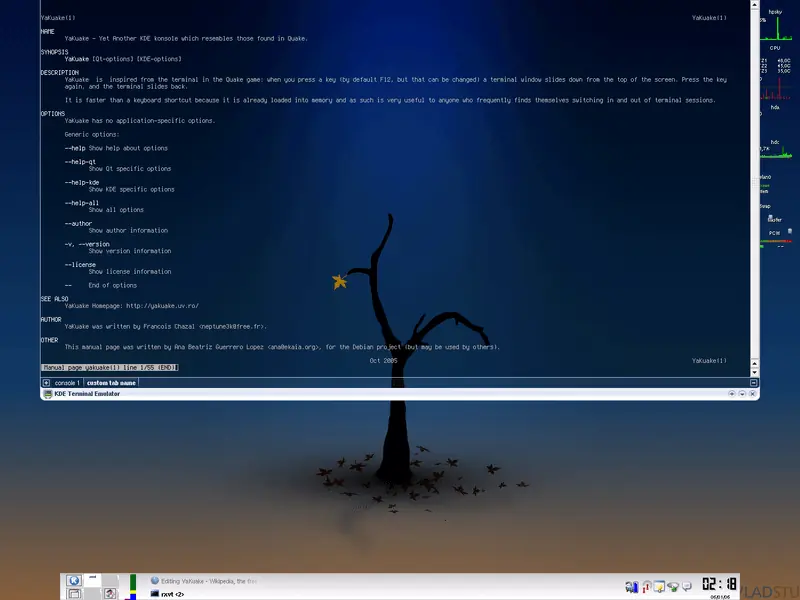Click the hdc disk graph in monitor
Viewport: 800px width, 600px height.
[x=776, y=152]
